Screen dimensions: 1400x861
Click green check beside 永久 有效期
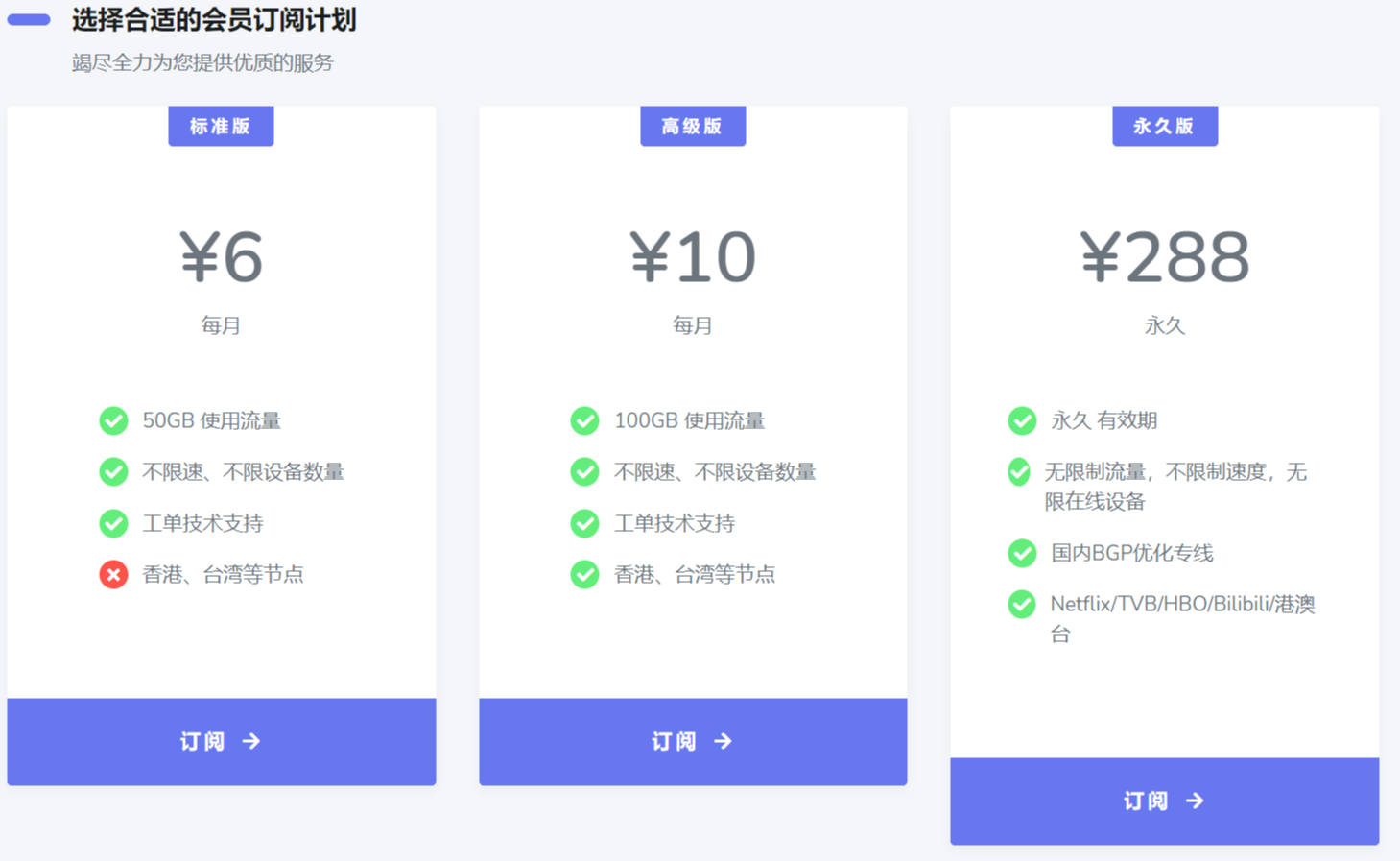[x=1022, y=420]
